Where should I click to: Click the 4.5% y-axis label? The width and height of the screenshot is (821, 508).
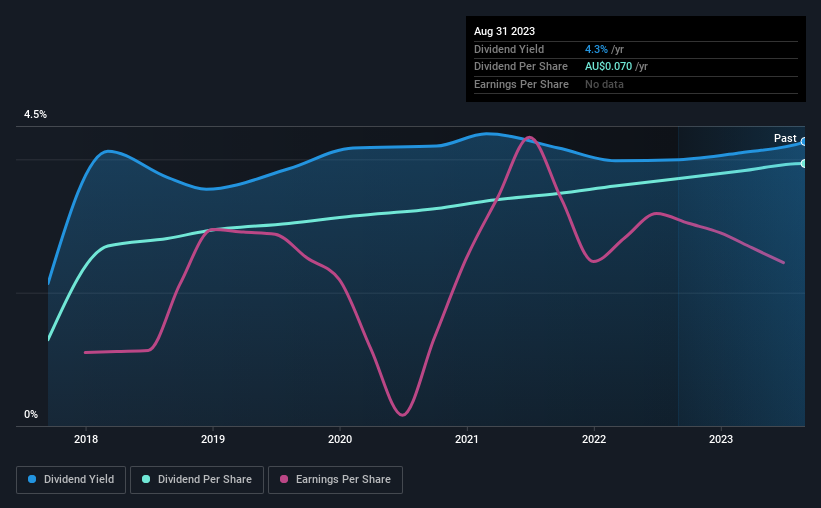[x=35, y=115]
